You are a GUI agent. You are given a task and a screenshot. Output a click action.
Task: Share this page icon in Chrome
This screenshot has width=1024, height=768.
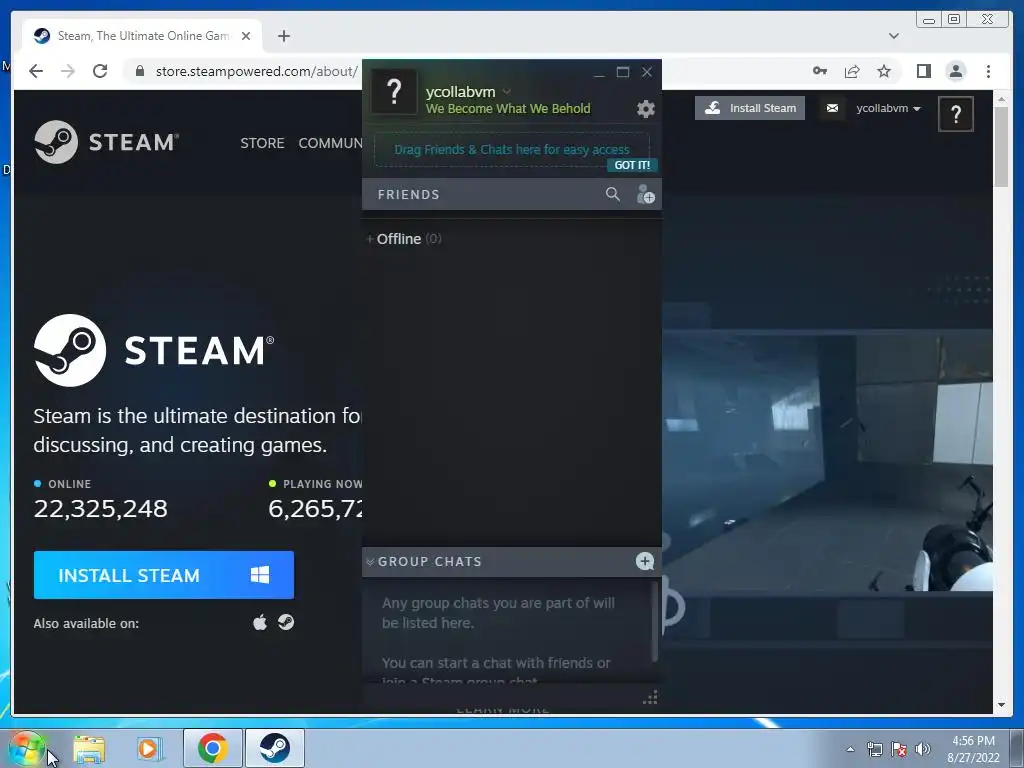tap(852, 71)
